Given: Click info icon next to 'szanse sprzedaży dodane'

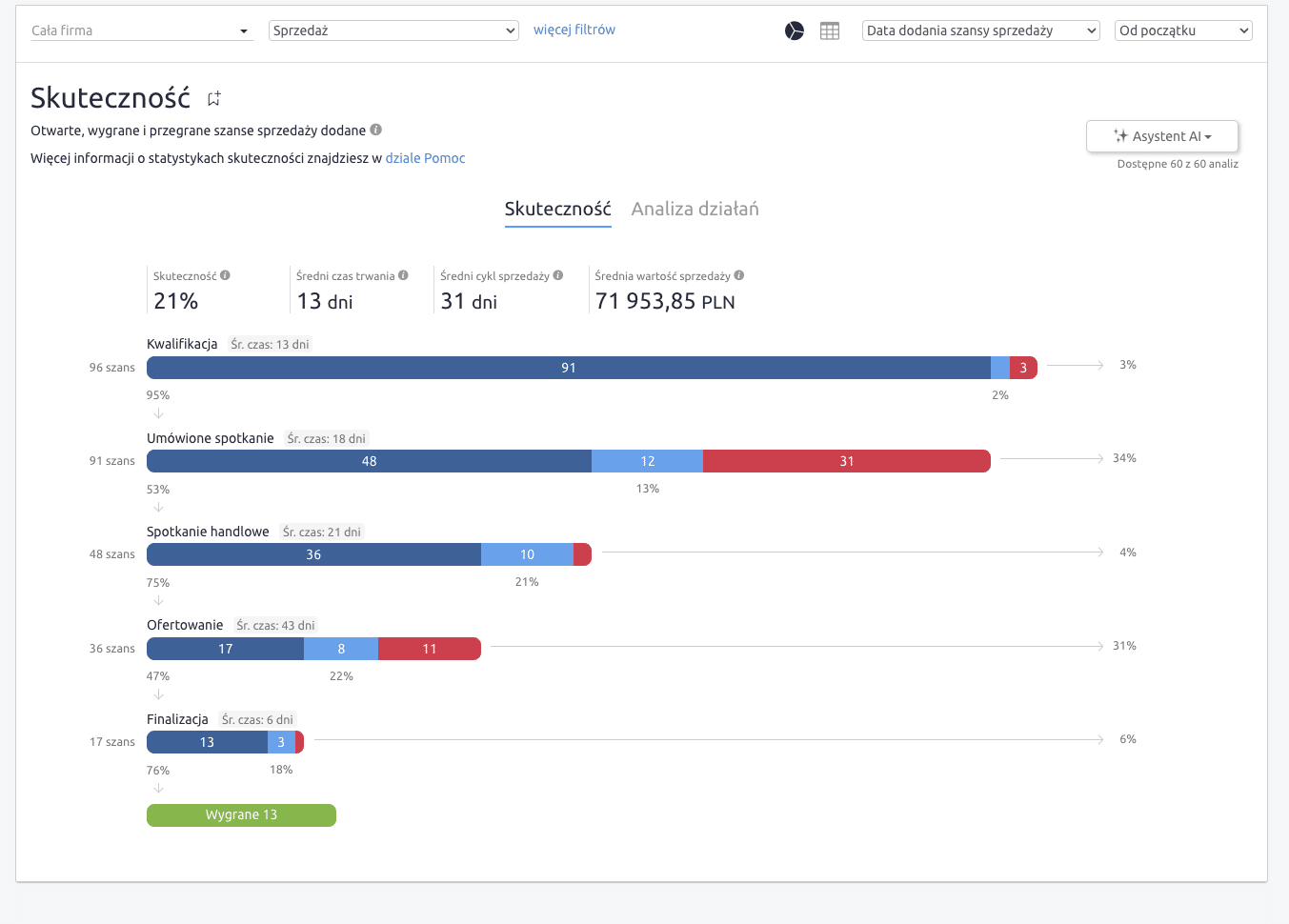Looking at the screenshot, I should [x=376, y=130].
